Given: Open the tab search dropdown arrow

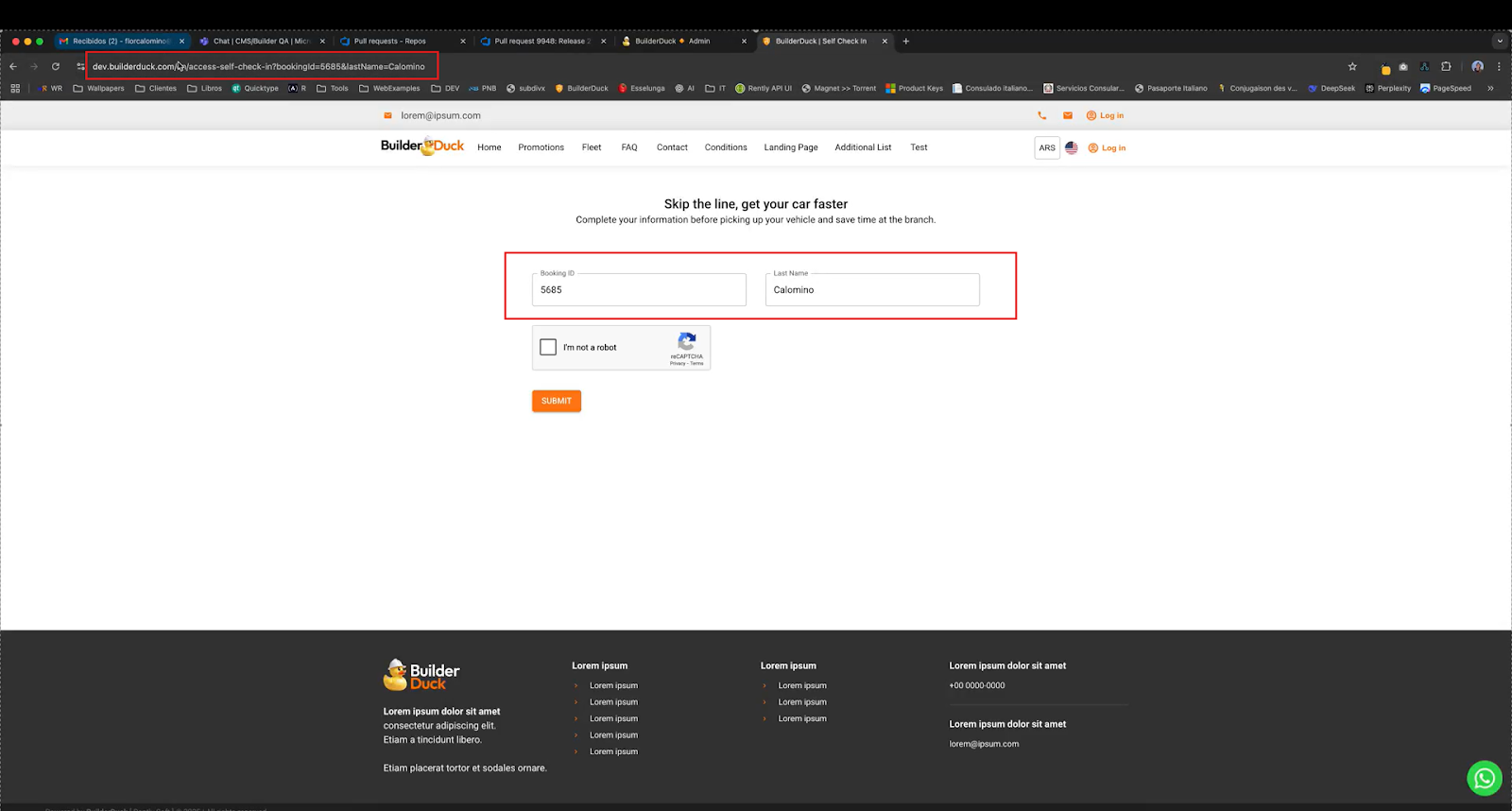Looking at the screenshot, I should coord(1499,42).
